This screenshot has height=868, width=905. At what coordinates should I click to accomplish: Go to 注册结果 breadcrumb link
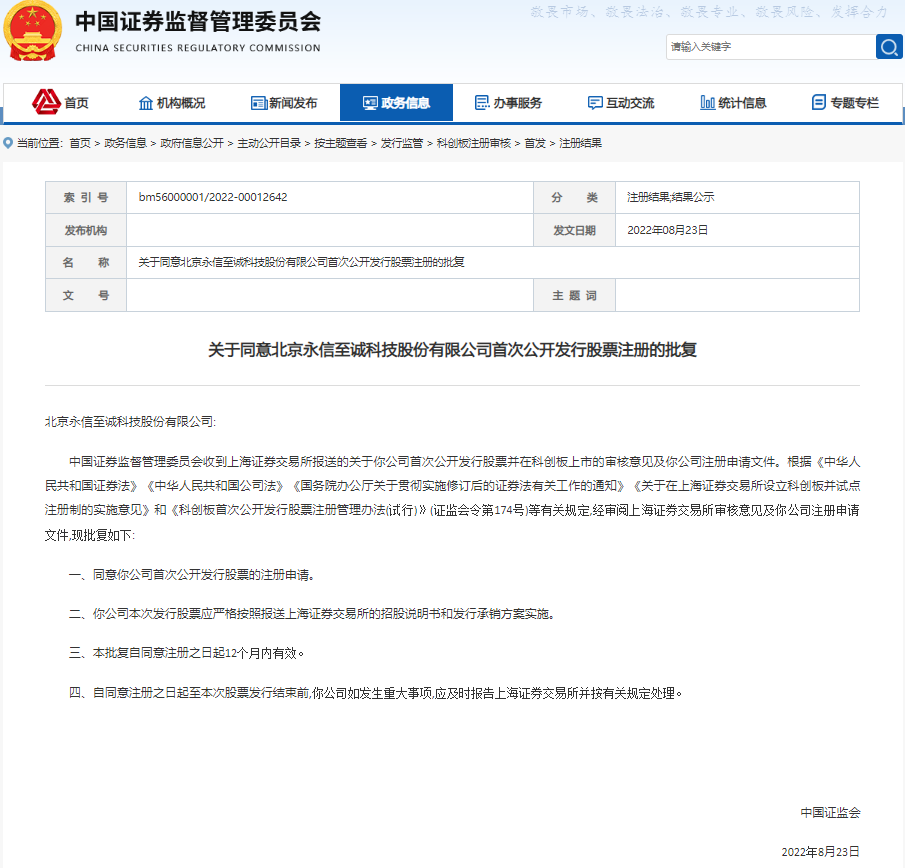pyautogui.click(x=581, y=143)
